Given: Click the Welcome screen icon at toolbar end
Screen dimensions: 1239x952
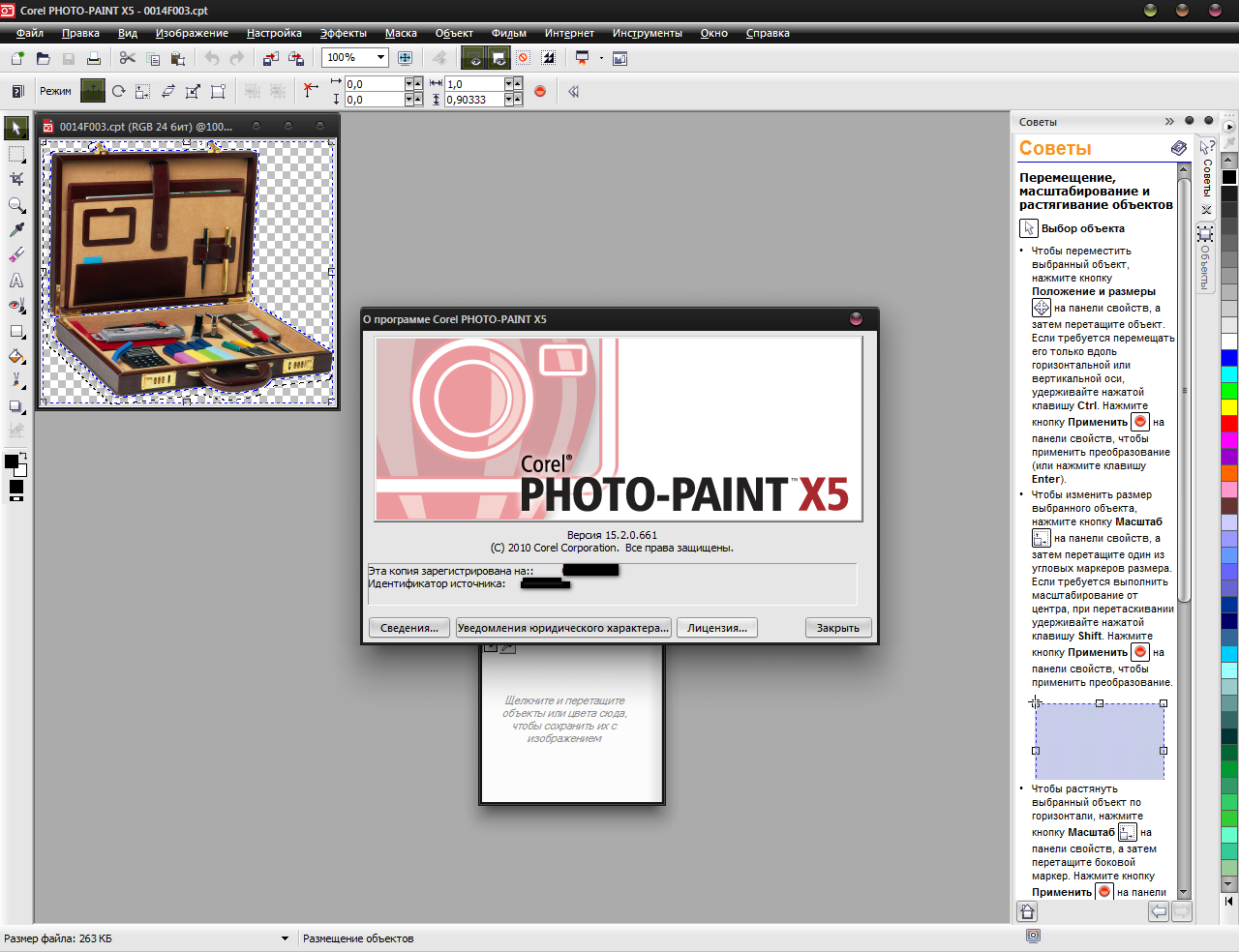Looking at the screenshot, I should click(x=620, y=58).
